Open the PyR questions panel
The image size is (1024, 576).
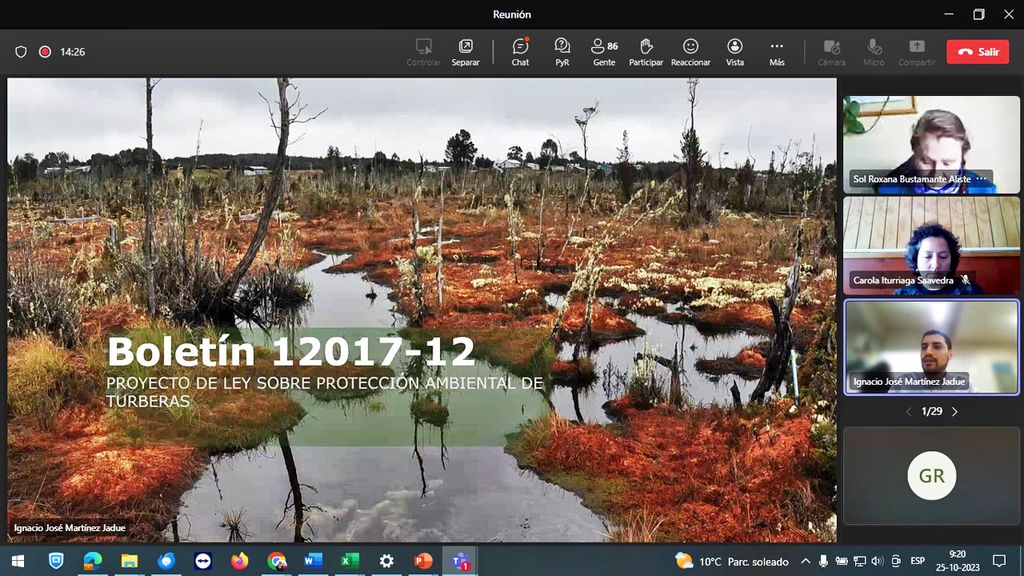[x=562, y=51]
